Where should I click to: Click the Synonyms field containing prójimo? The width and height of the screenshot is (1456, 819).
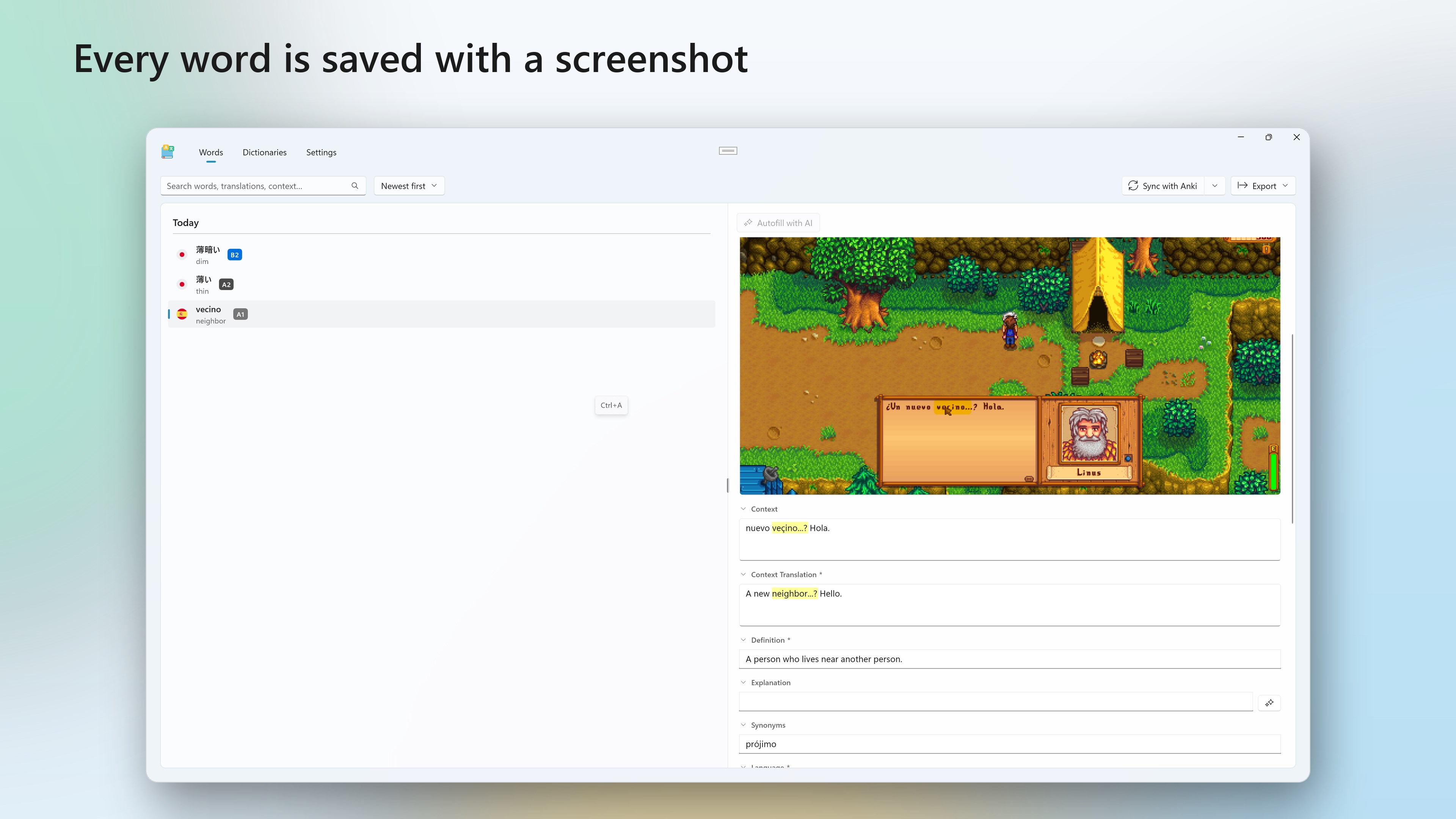[x=1009, y=744]
